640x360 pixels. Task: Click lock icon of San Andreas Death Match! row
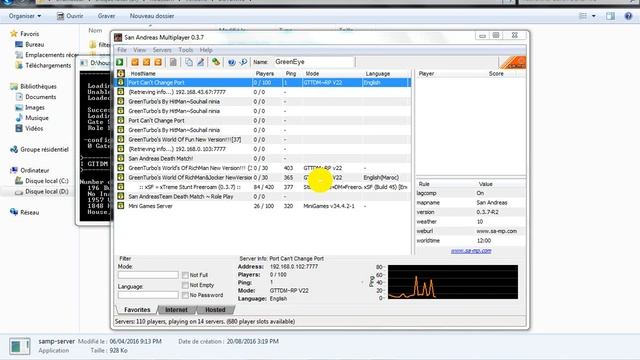pyautogui.click(x=121, y=158)
